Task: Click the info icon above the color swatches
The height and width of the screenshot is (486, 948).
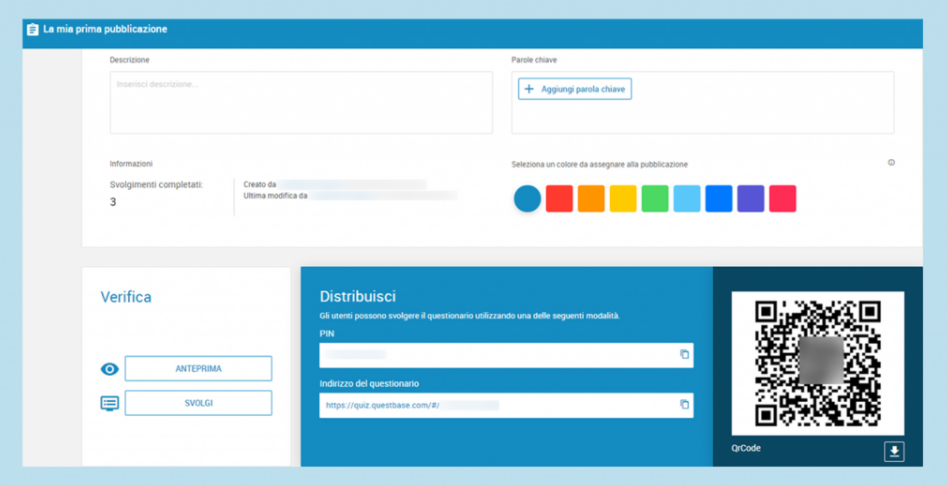Action: pyautogui.click(x=891, y=163)
